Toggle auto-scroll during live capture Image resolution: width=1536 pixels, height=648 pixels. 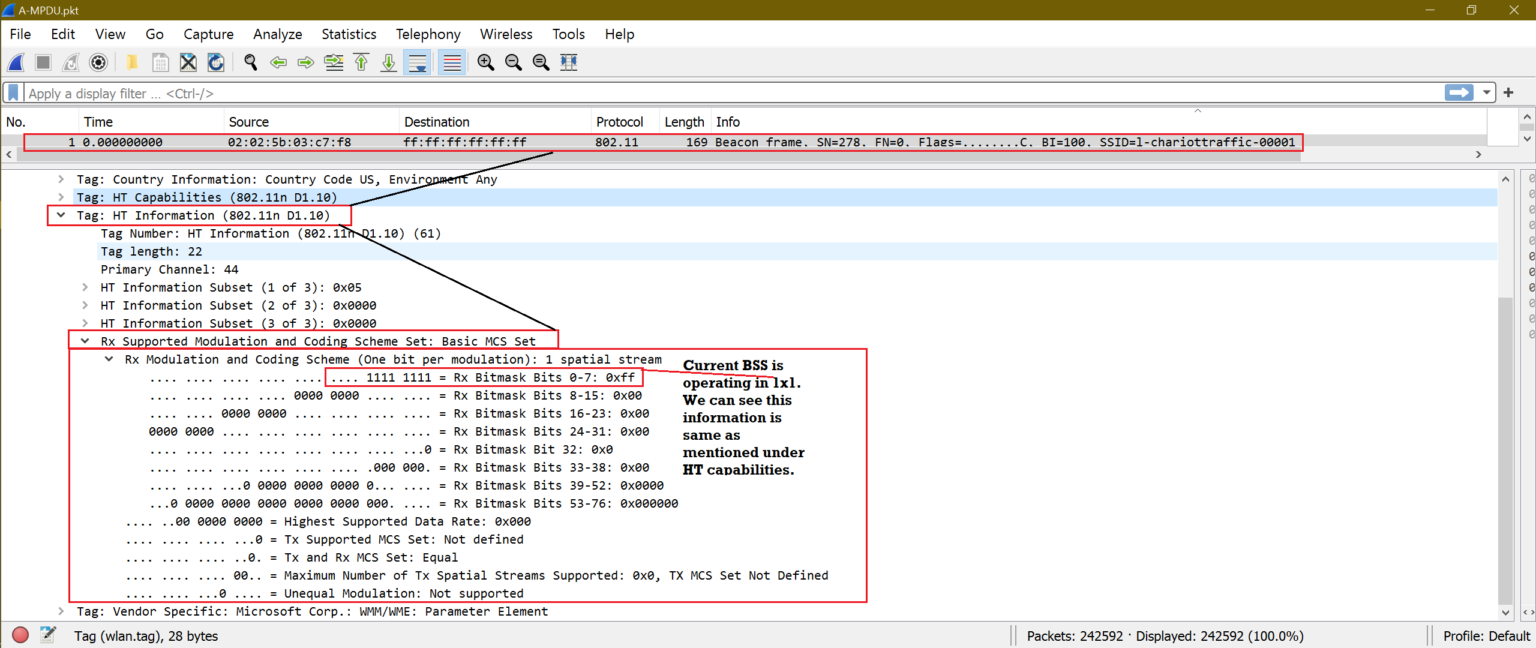coord(417,62)
